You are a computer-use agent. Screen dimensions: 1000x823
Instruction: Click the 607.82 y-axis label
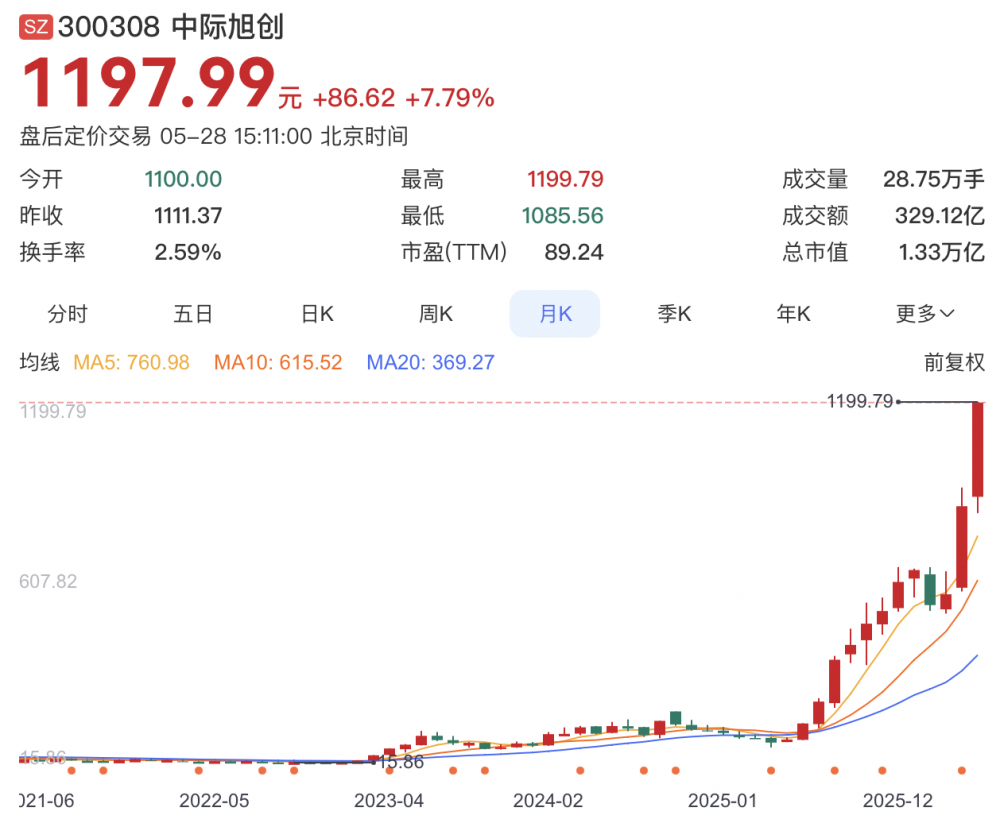(48, 581)
